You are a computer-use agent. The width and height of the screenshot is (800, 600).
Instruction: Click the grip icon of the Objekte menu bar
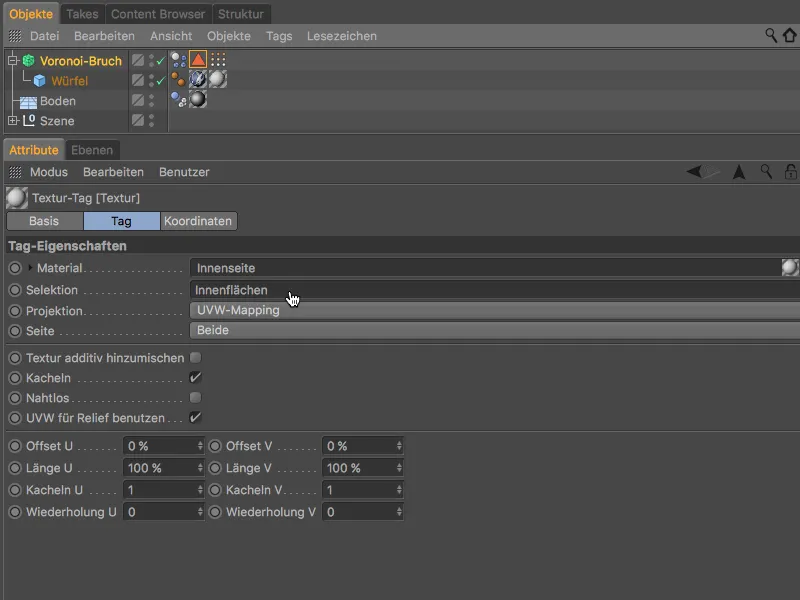tap(15, 36)
